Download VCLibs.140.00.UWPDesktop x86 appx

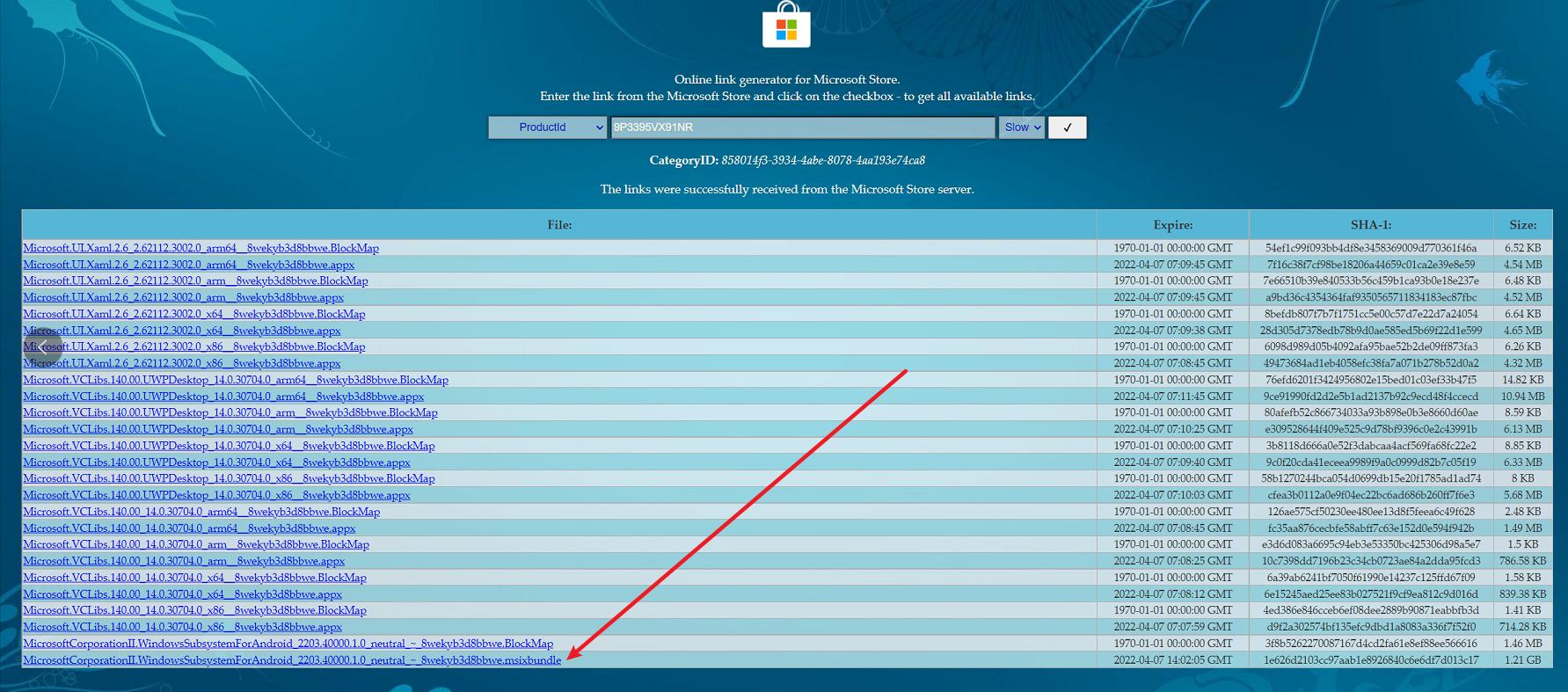216,495
